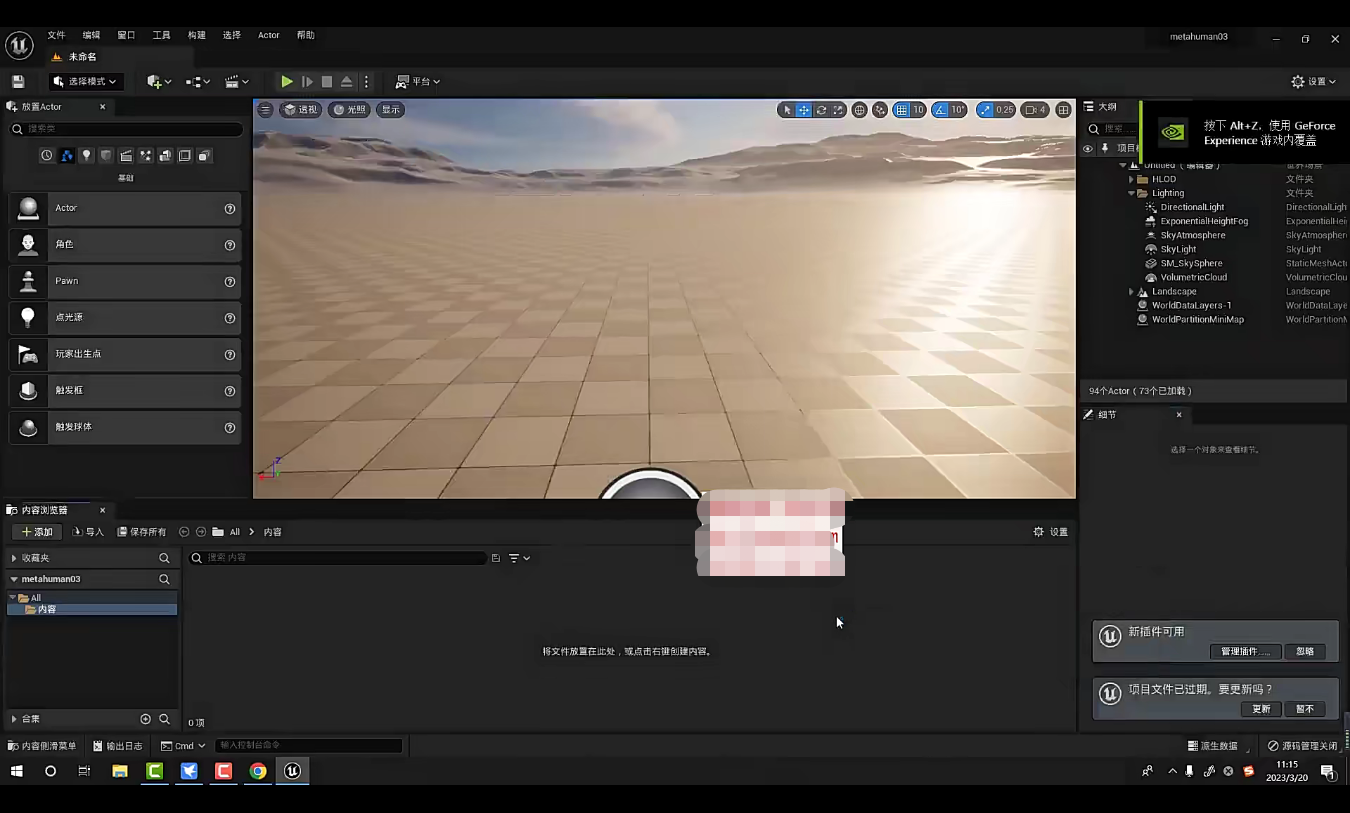Open the 编辑 menu
Viewport: 1350px width, 813px height.
(91, 35)
